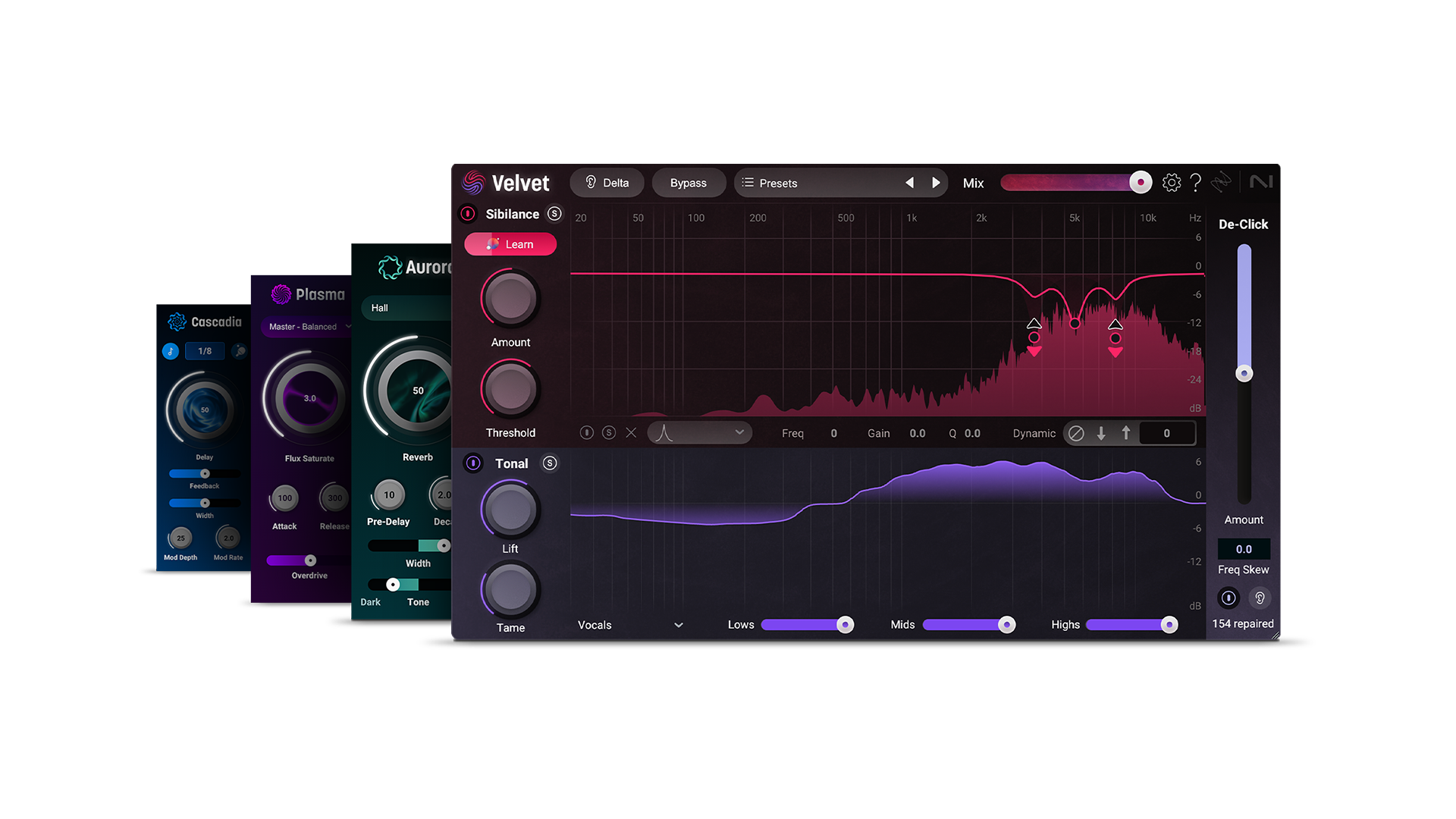Toggle Cascadia tempo sync note icon
The width and height of the screenshot is (1456, 819).
coord(171,351)
